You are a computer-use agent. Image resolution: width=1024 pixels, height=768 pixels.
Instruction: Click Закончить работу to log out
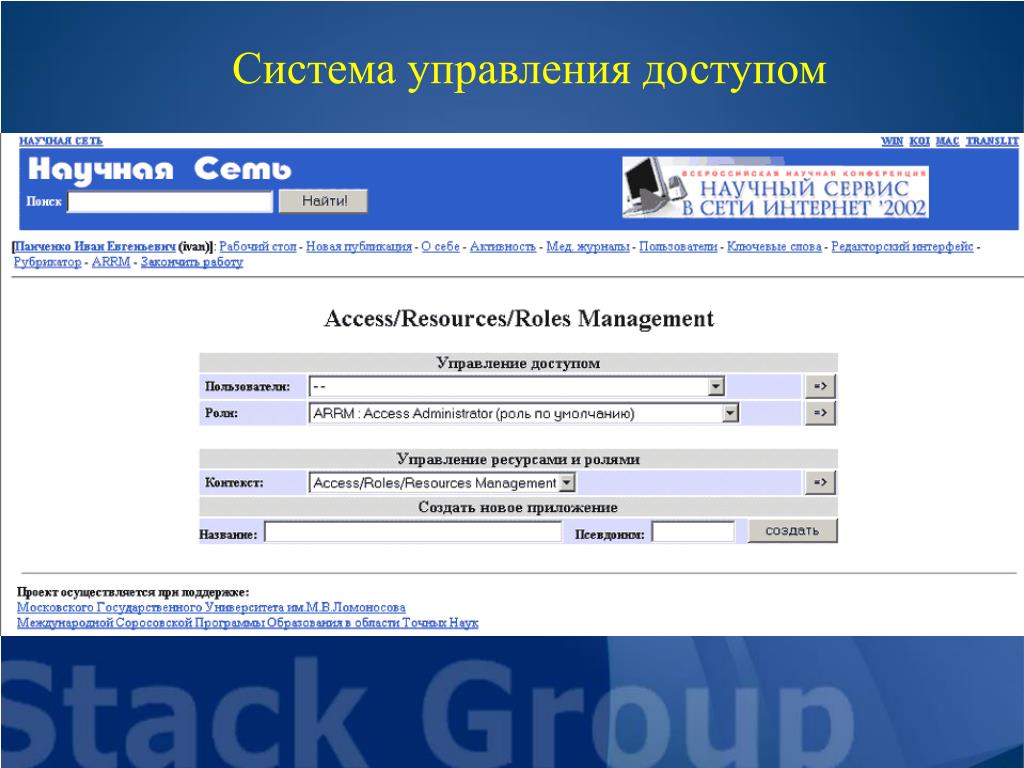point(192,263)
